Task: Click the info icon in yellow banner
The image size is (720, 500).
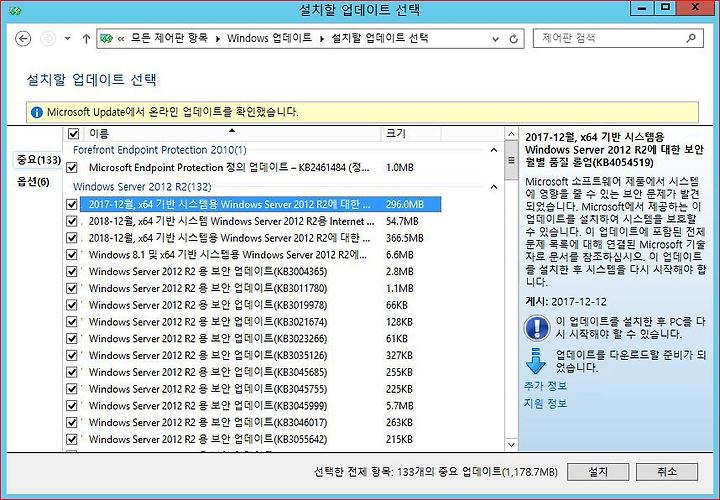Action: (36, 112)
